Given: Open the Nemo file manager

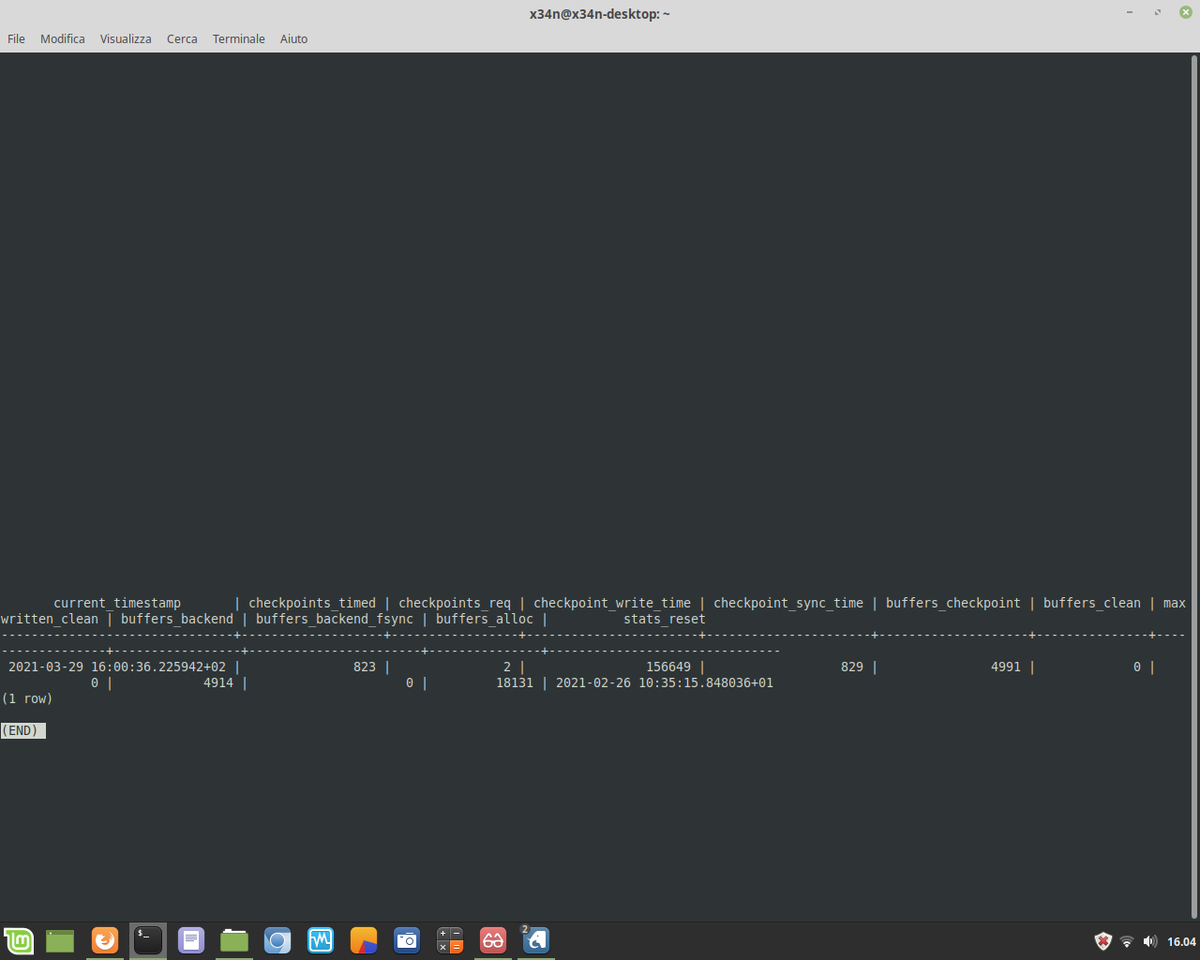Looking at the screenshot, I should 234,941.
